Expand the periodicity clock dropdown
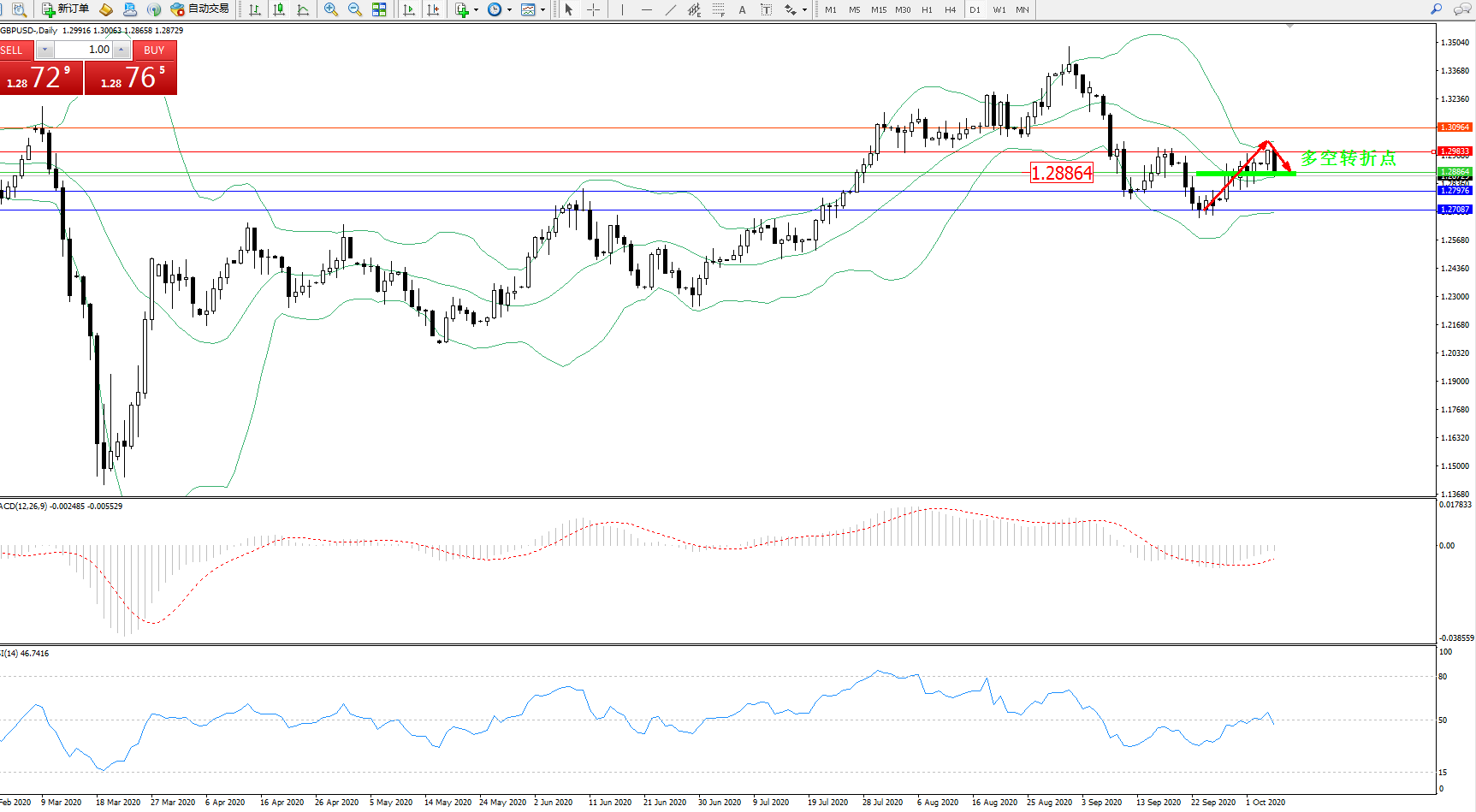The image size is (1476, 812). (x=509, y=9)
